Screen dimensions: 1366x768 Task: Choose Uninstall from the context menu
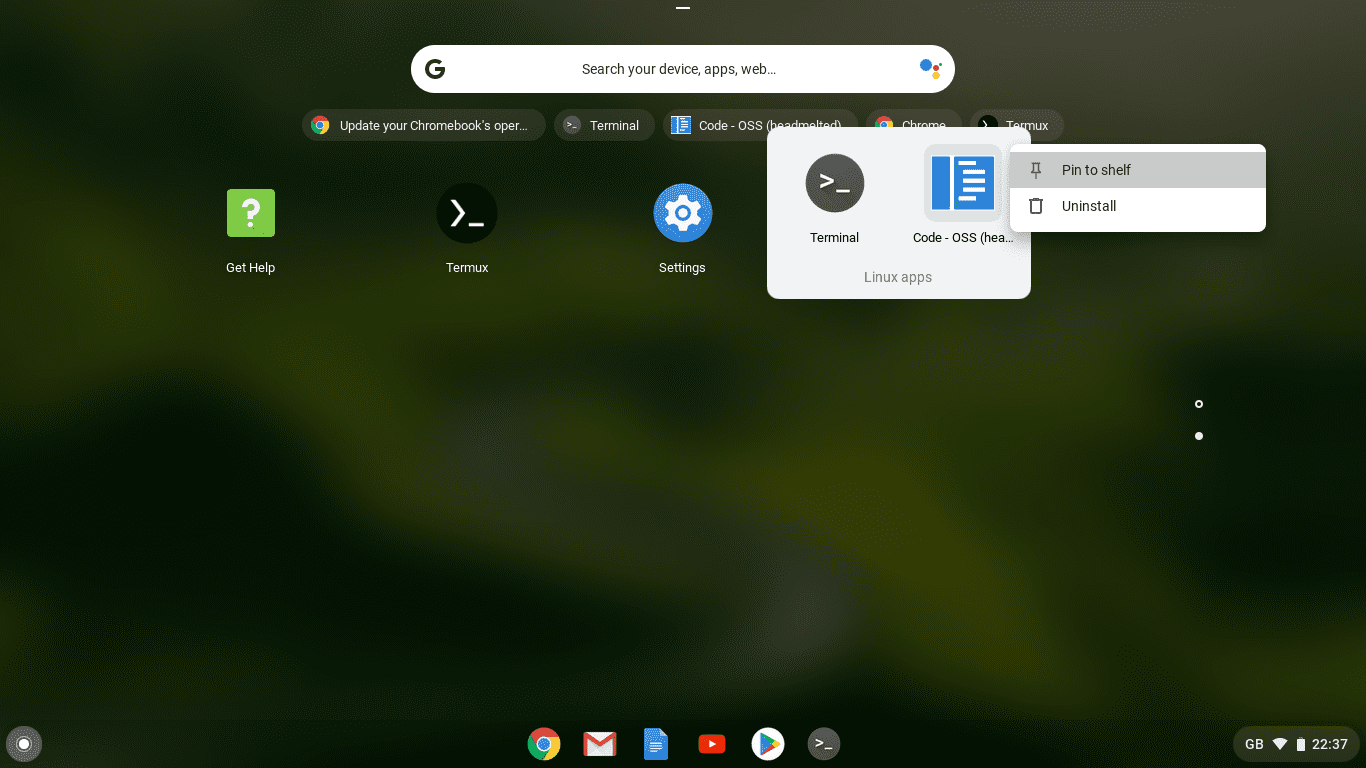pyautogui.click(x=1088, y=206)
